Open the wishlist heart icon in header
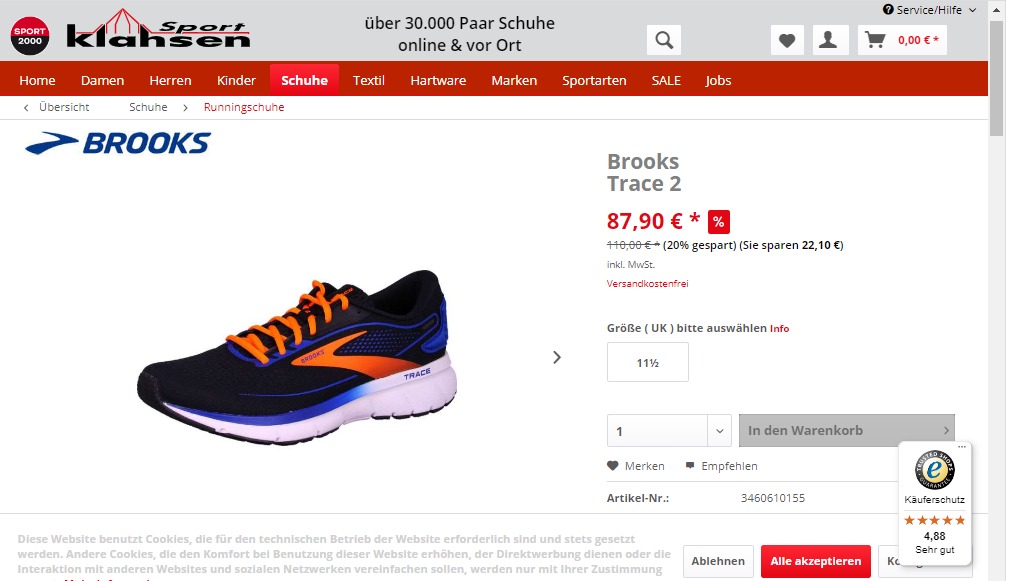This screenshot has height=581, width=1010. 786,40
